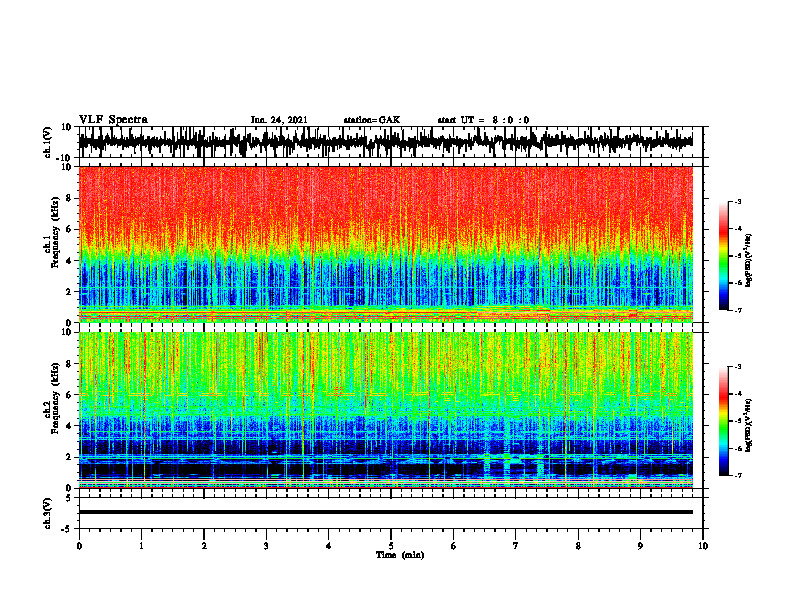Click the ch.1 spectrogram color scale bar

(x=724, y=256)
